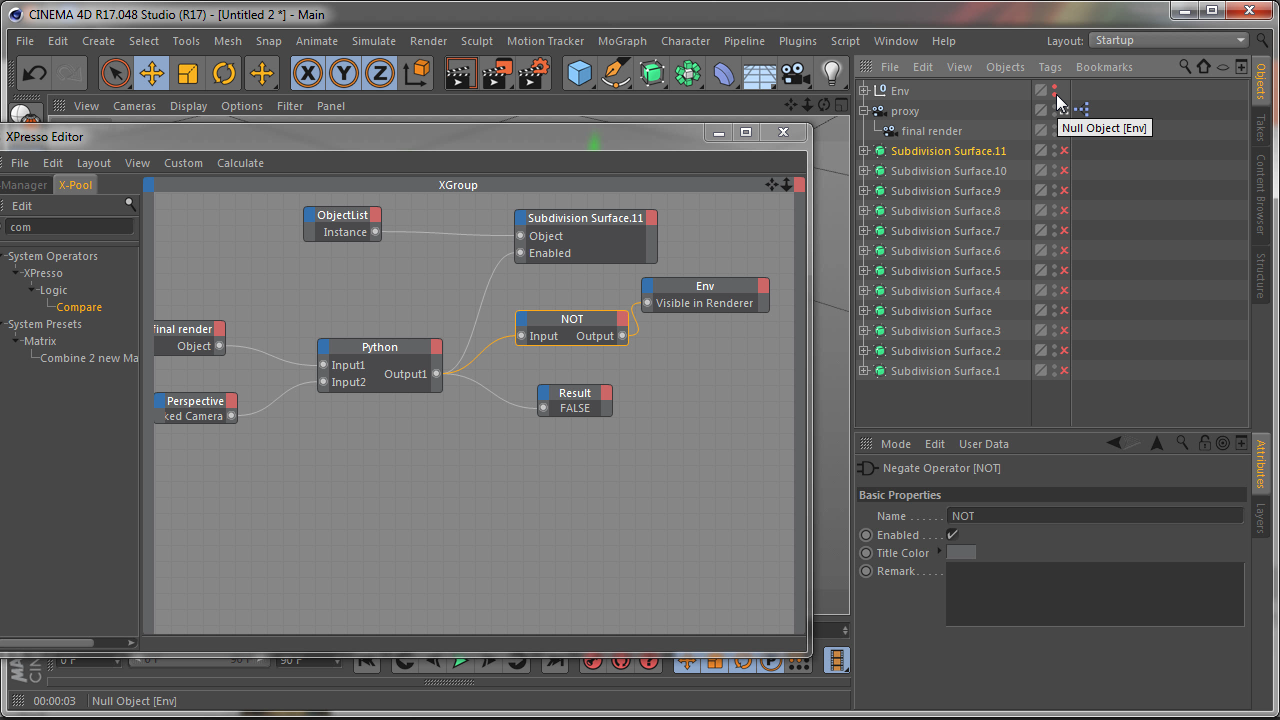Activate the Rotate tool

pyautogui.click(x=224, y=73)
